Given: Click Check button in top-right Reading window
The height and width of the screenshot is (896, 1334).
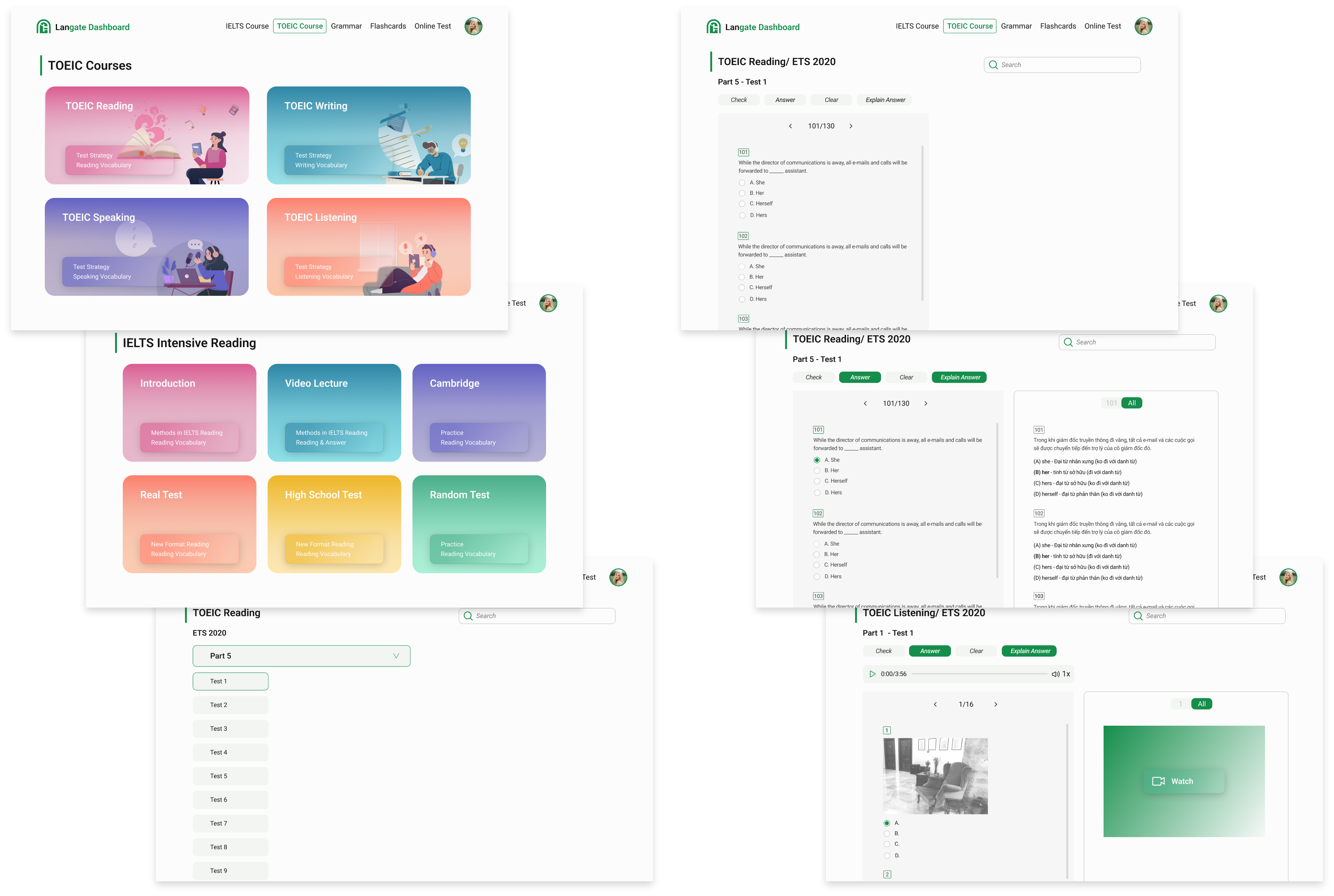Looking at the screenshot, I should [739, 100].
